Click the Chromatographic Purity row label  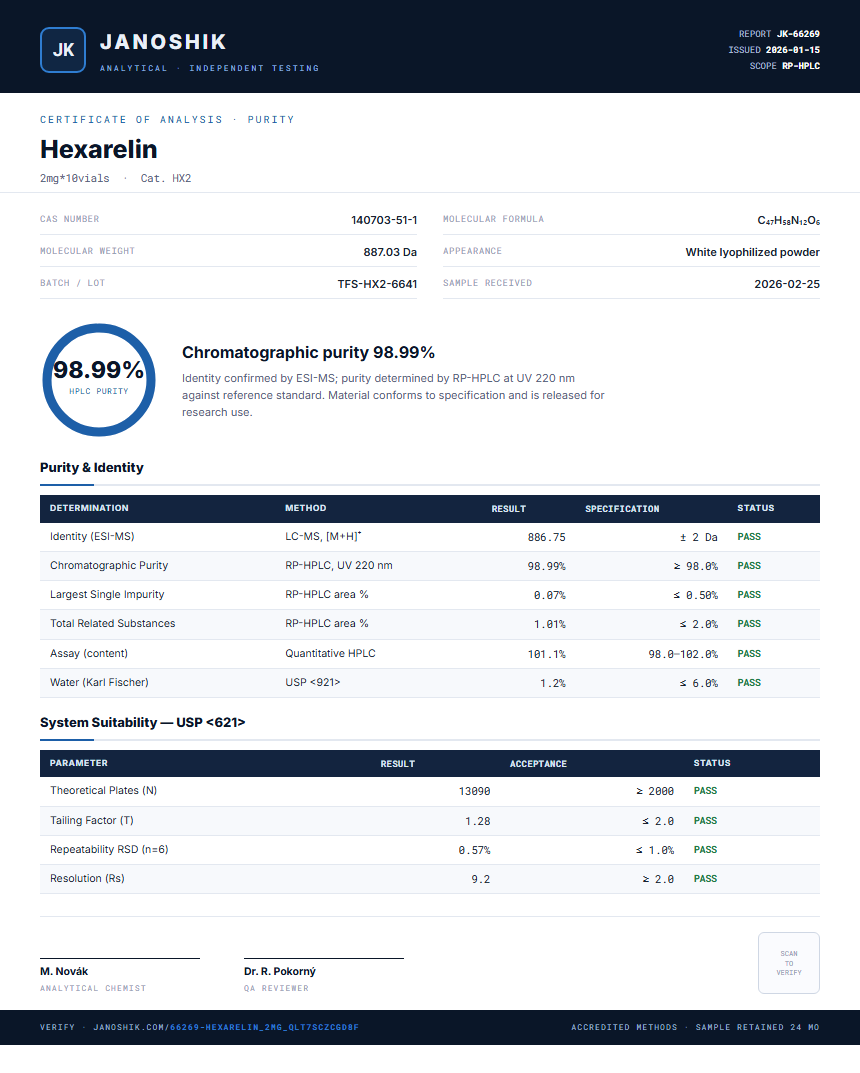tap(109, 565)
